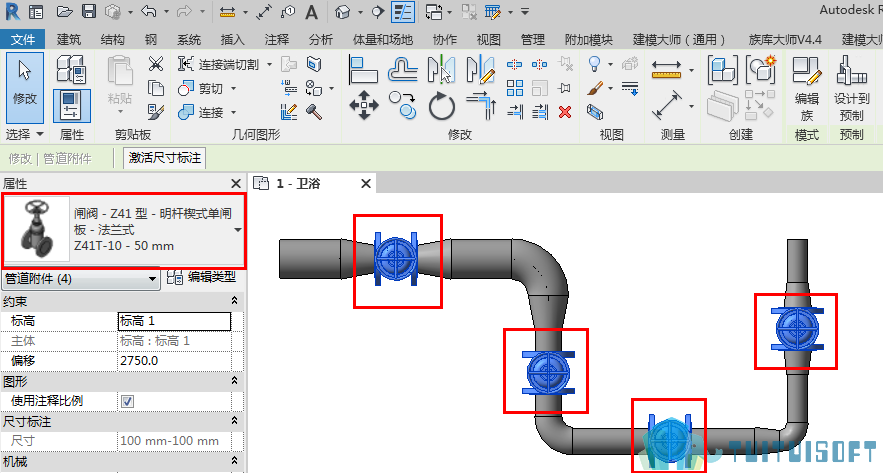883x473 pixels.
Task: Delete selection with the red X icon
Action: pyautogui.click(x=565, y=112)
